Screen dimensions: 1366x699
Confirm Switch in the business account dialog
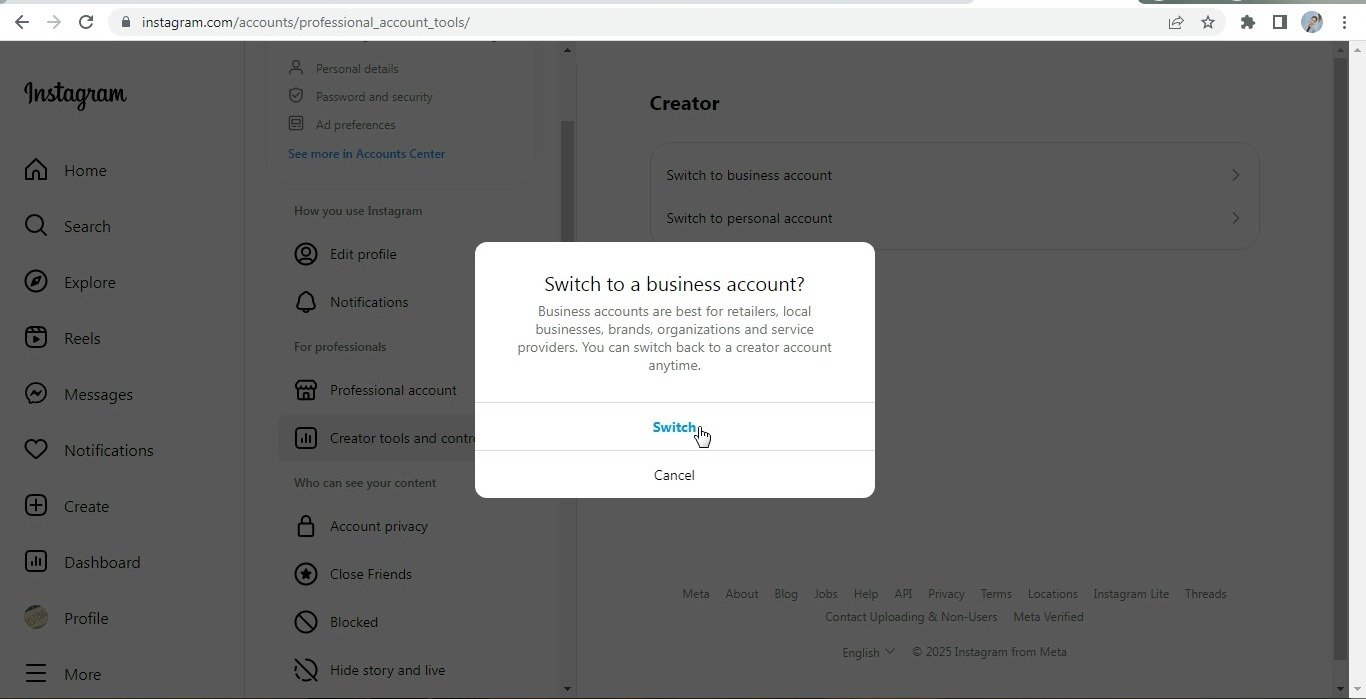674,427
